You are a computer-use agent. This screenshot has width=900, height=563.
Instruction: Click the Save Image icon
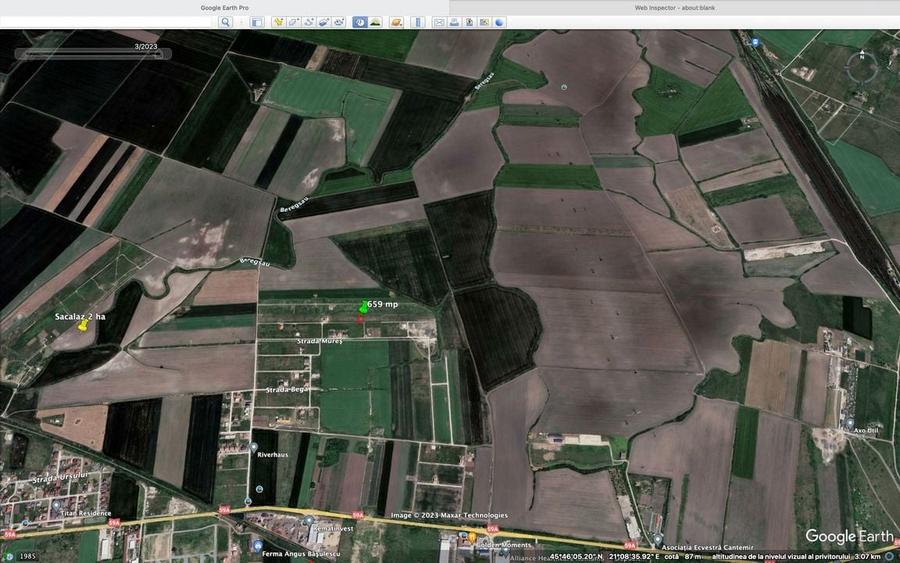tap(469, 22)
